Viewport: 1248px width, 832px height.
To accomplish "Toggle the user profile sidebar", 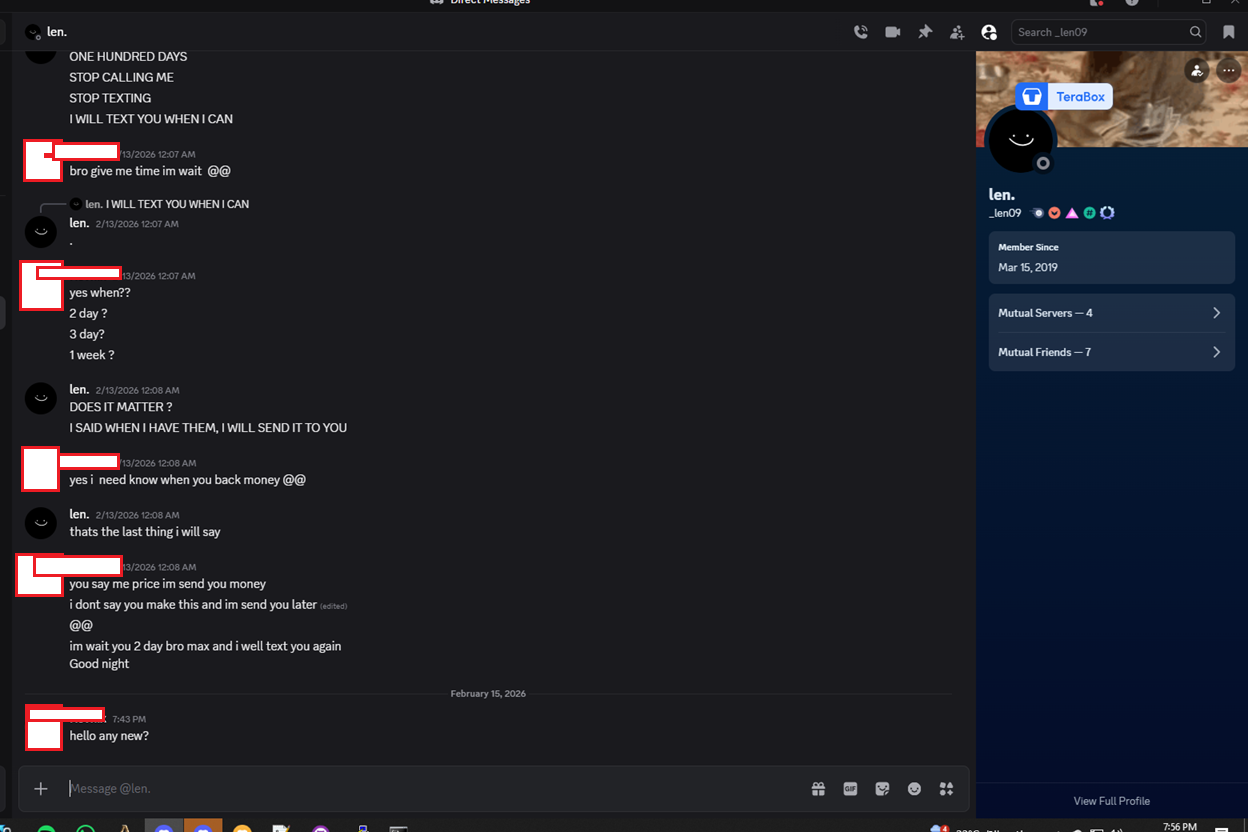I will click(989, 31).
